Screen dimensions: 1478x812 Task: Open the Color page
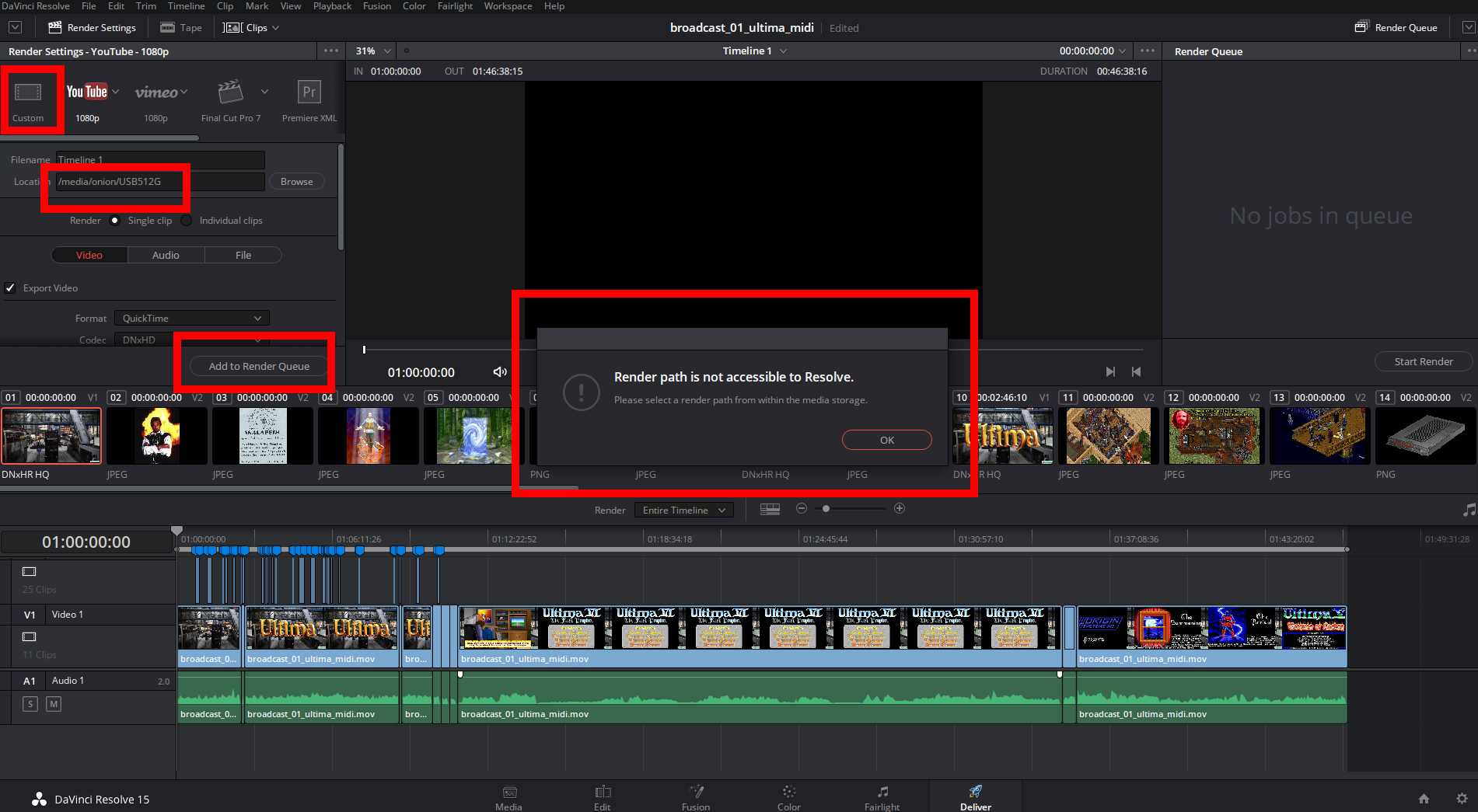click(789, 797)
